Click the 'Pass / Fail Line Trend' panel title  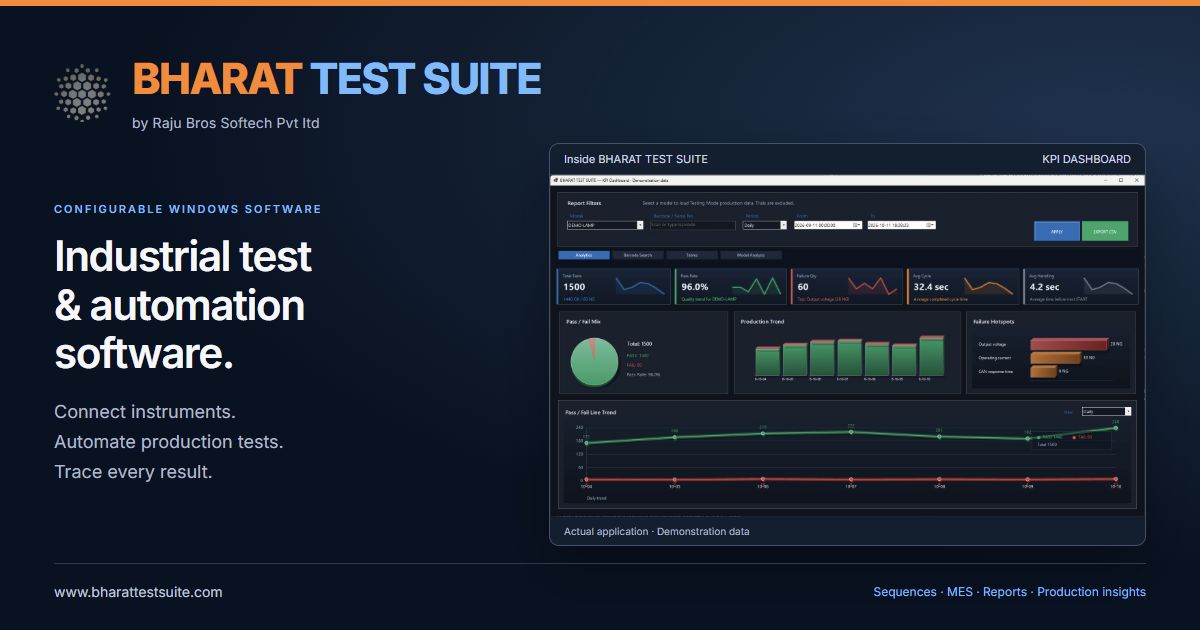[591, 412]
